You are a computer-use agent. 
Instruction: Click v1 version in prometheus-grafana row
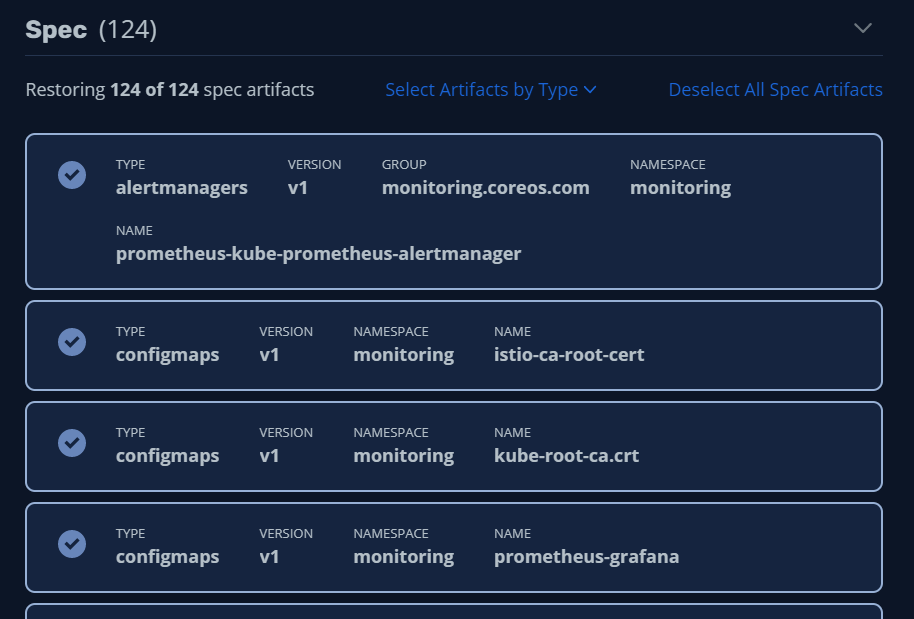coord(269,557)
